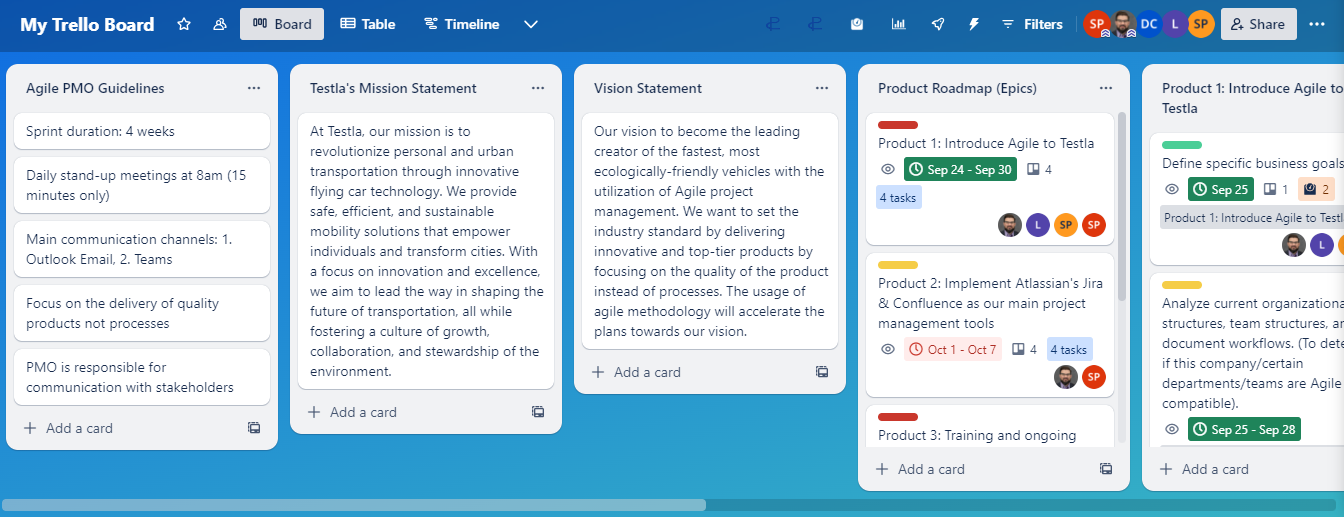
Task: Click watch eye icon on Define business goals card
Action: [1172, 189]
